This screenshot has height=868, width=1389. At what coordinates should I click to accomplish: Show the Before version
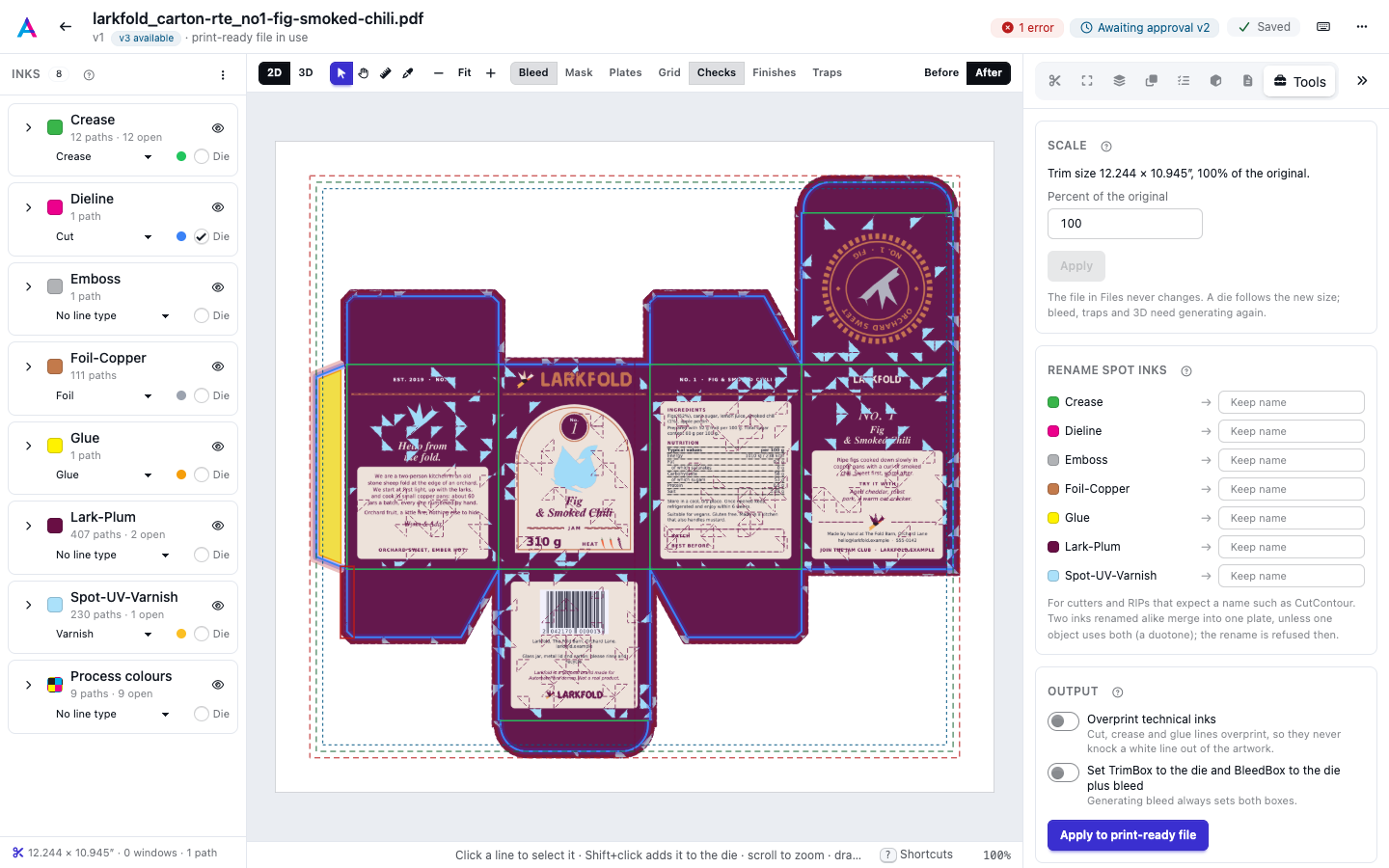[x=941, y=73]
